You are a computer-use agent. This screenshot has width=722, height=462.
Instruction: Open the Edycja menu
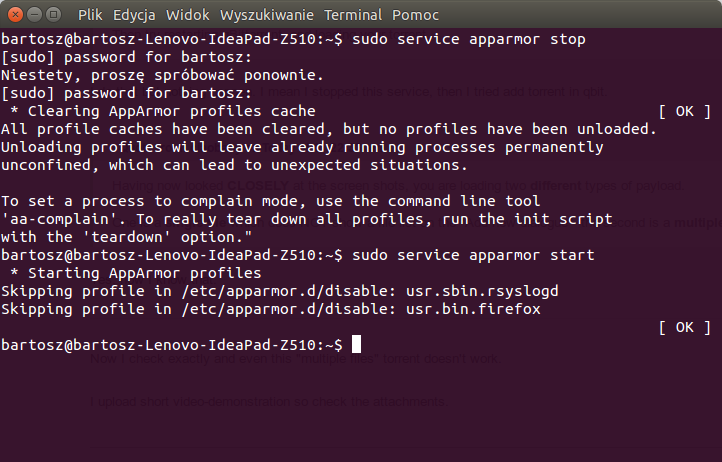pyautogui.click(x=134, y=15)
